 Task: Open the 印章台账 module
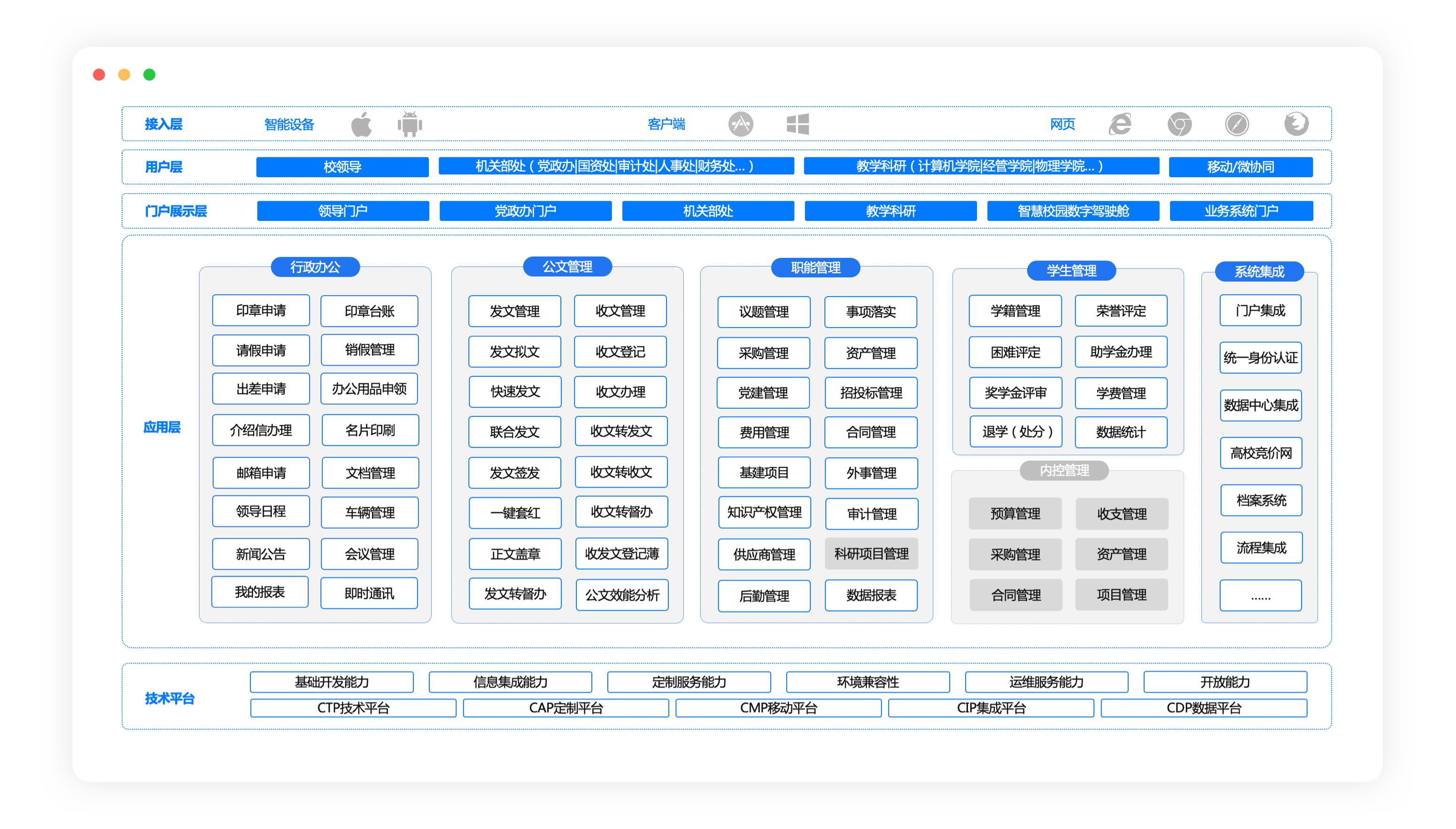tap(369, 311)
